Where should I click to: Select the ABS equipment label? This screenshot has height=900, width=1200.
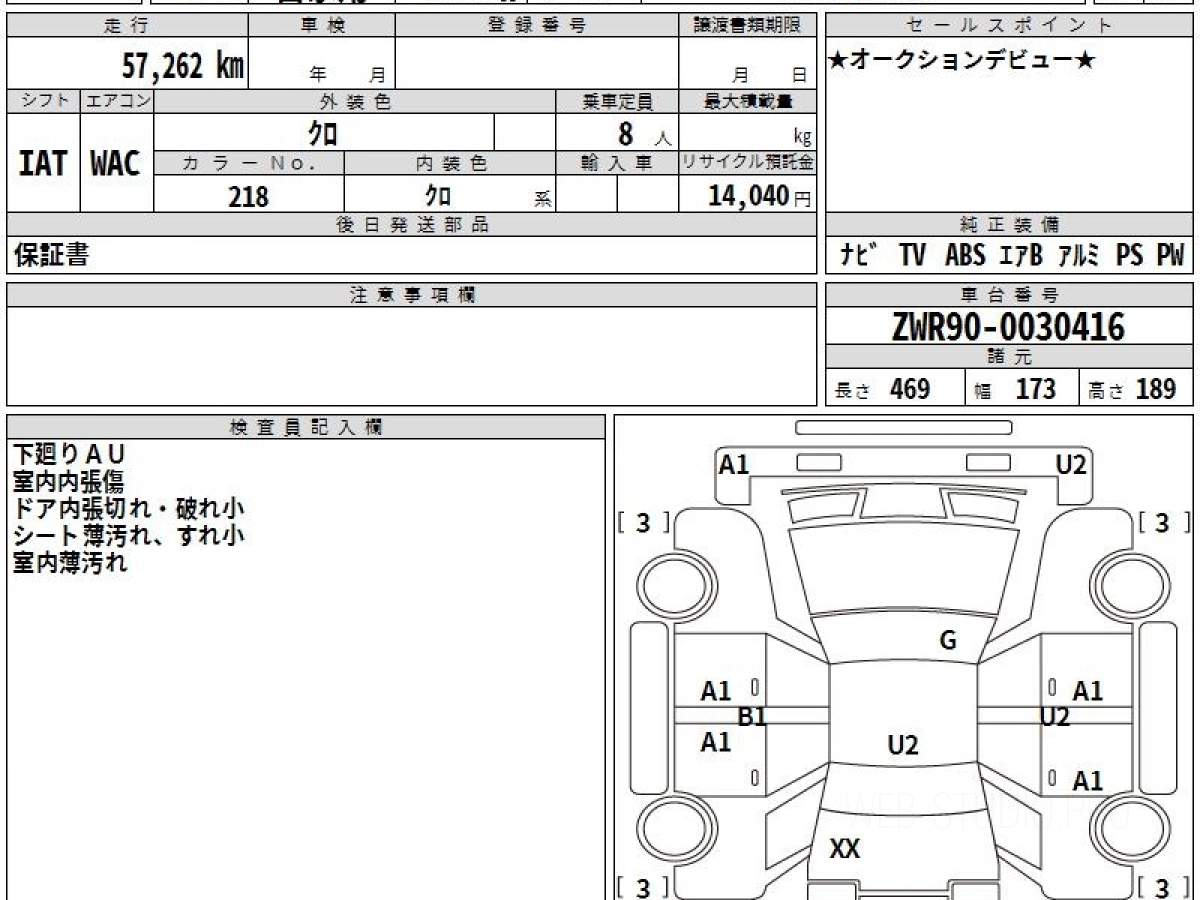click(x=965, y=256)
